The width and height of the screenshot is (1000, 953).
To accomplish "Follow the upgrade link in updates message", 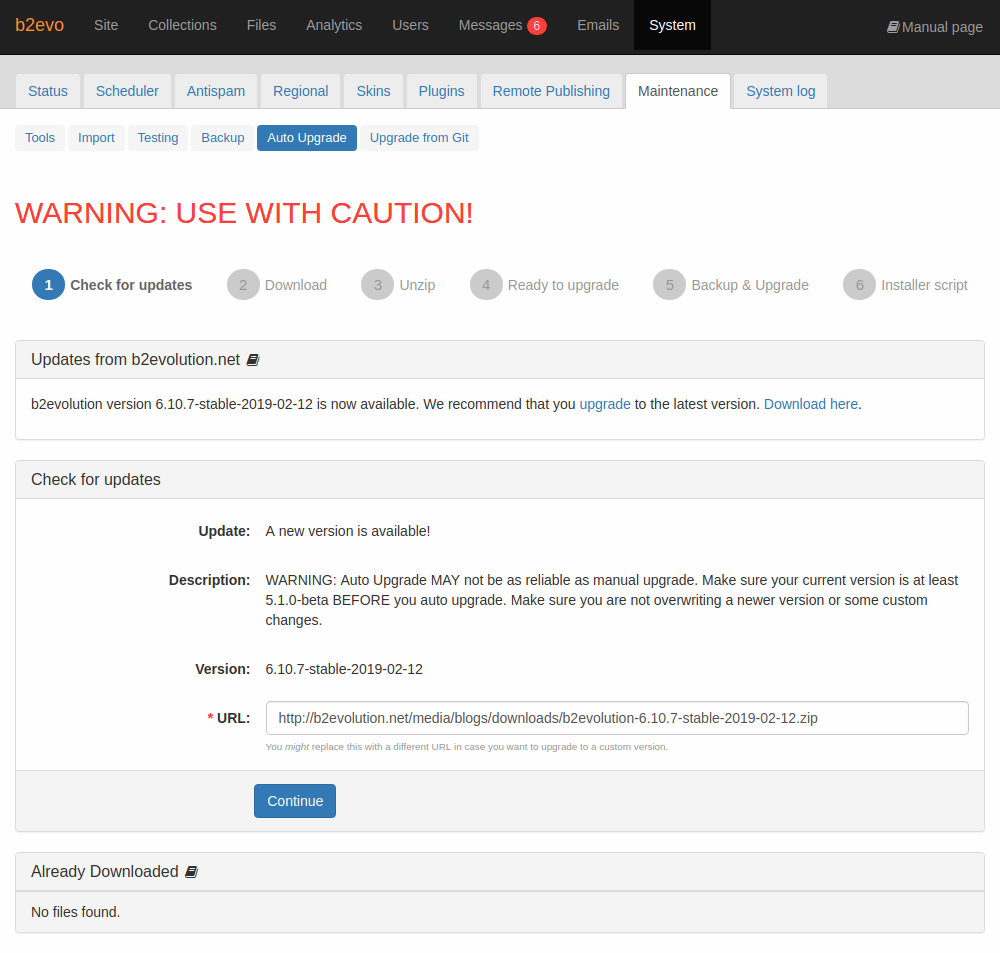I will (605, 404).
